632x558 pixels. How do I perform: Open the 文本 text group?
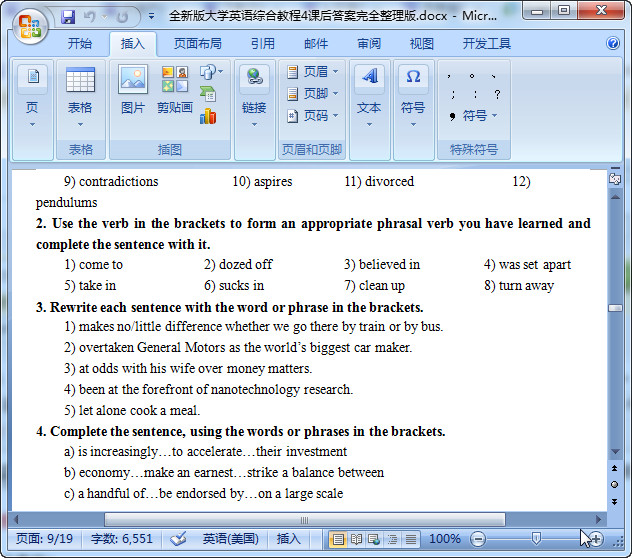pos(369,97)
